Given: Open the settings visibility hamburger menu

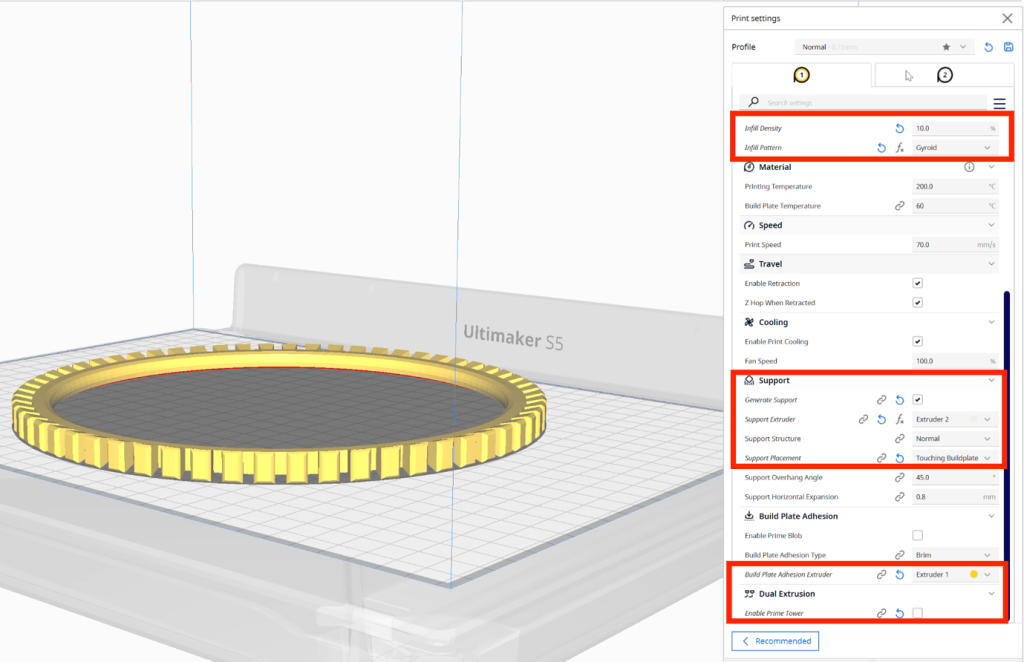Looking at the screenshot, I should pos(999,103).
